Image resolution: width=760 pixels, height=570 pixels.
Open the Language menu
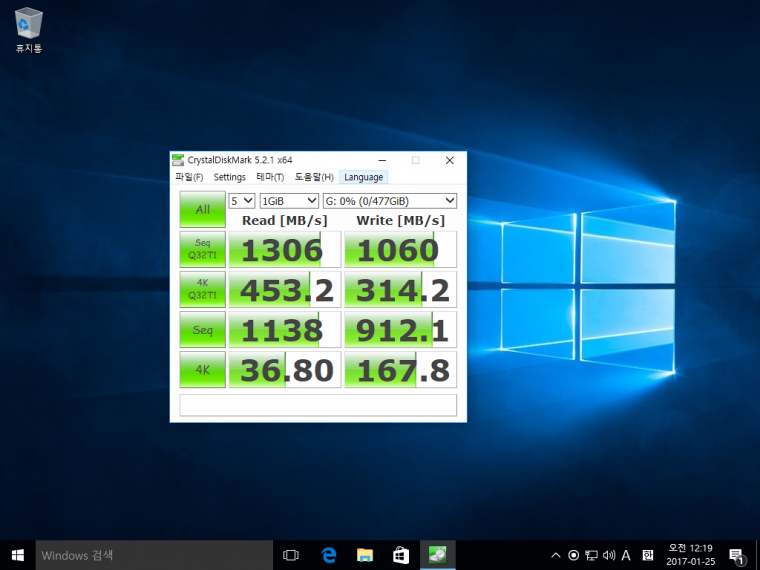click(x=364, y=177)
